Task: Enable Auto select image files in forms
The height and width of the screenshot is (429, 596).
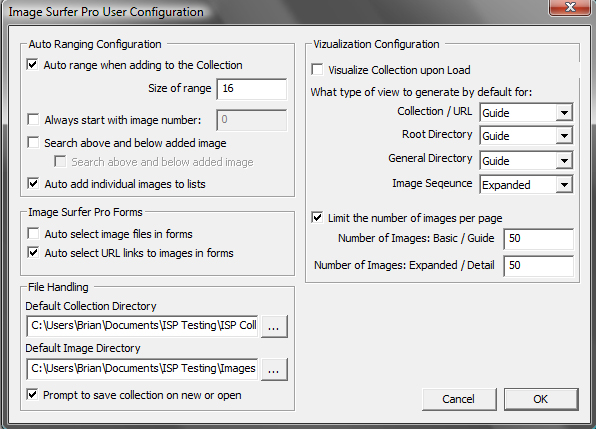Action: point(33,233)
